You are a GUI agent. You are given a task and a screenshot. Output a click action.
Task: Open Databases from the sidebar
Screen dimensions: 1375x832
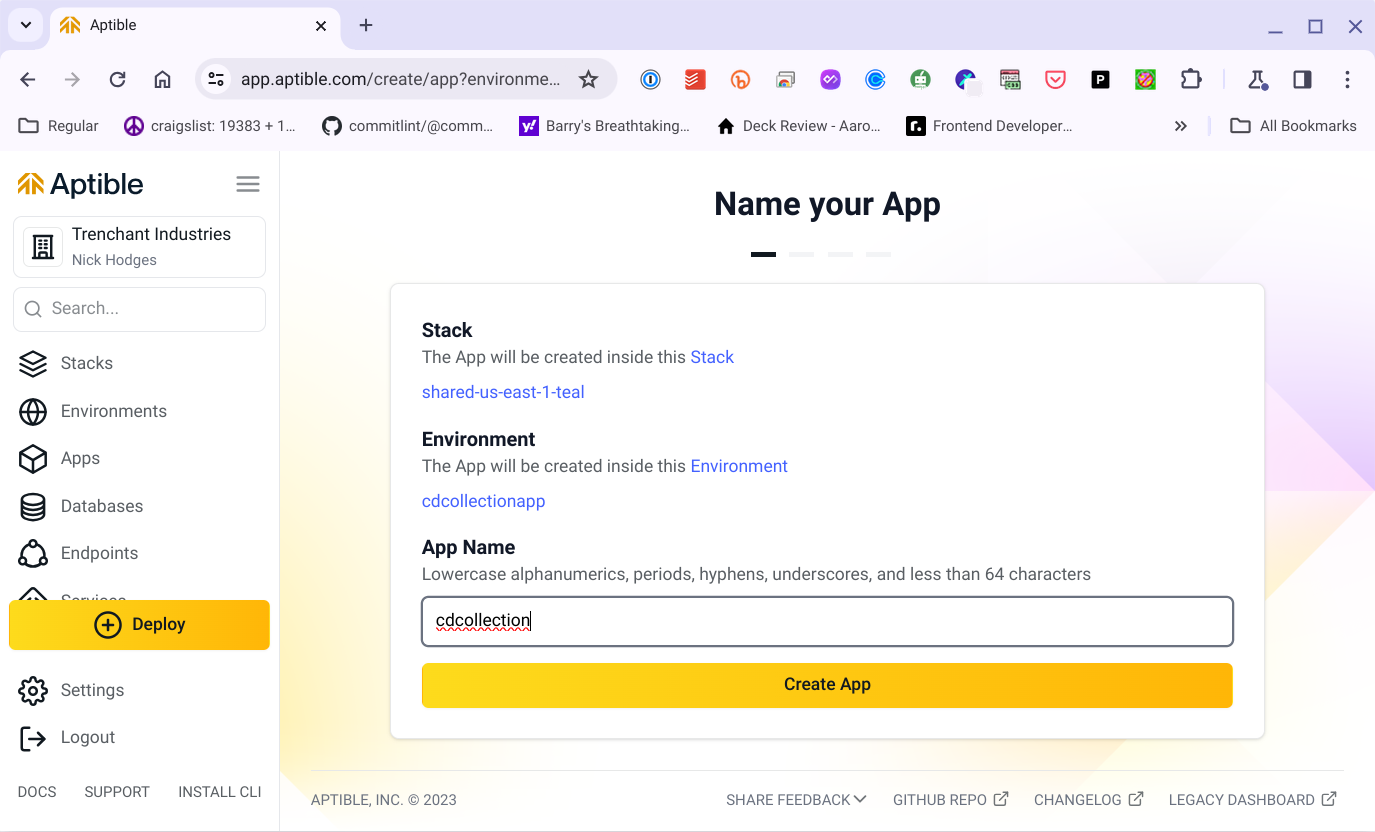click(81, 506)
